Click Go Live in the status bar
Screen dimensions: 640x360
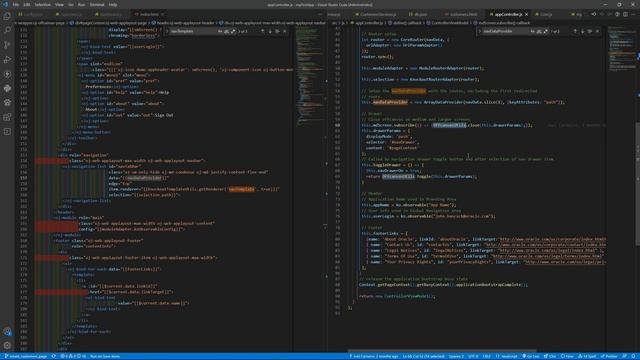click(531, 356)
